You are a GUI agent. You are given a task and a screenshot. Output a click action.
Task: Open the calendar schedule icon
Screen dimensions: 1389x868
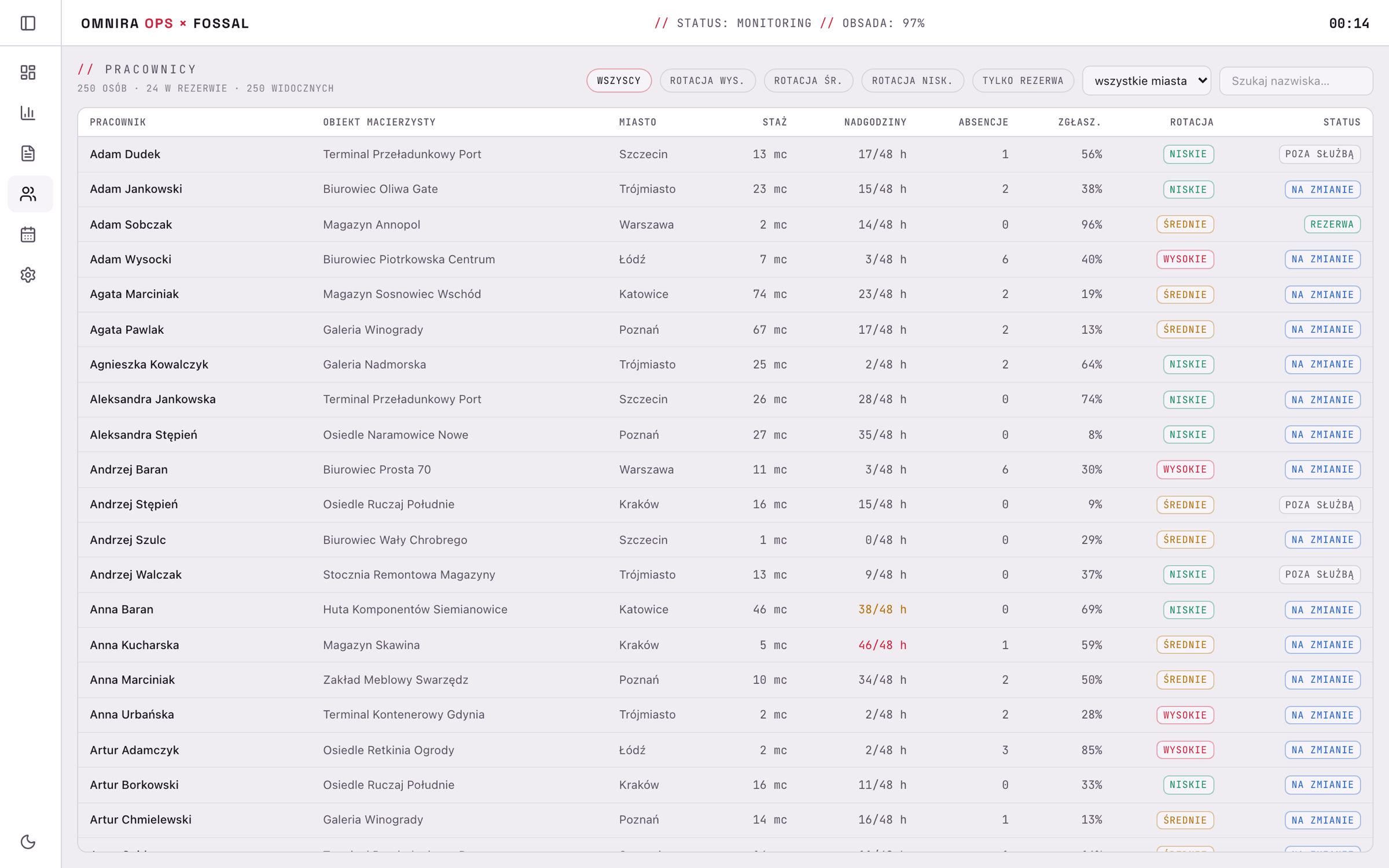[28, 234]
